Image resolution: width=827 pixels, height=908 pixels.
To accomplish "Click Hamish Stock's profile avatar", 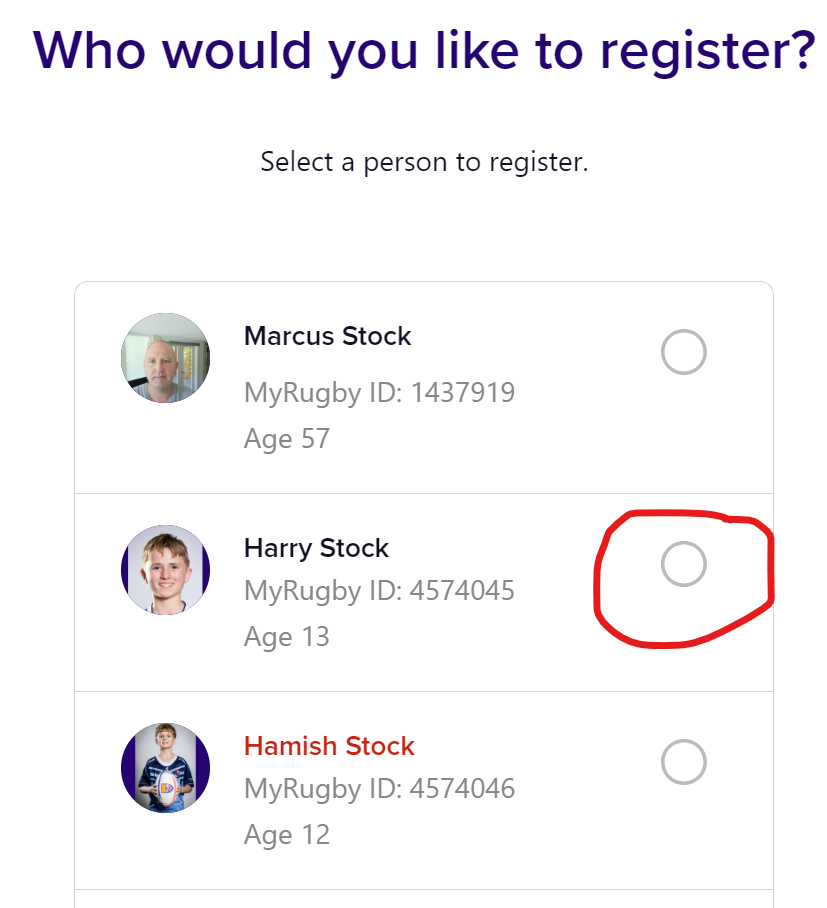I will 166,768.
